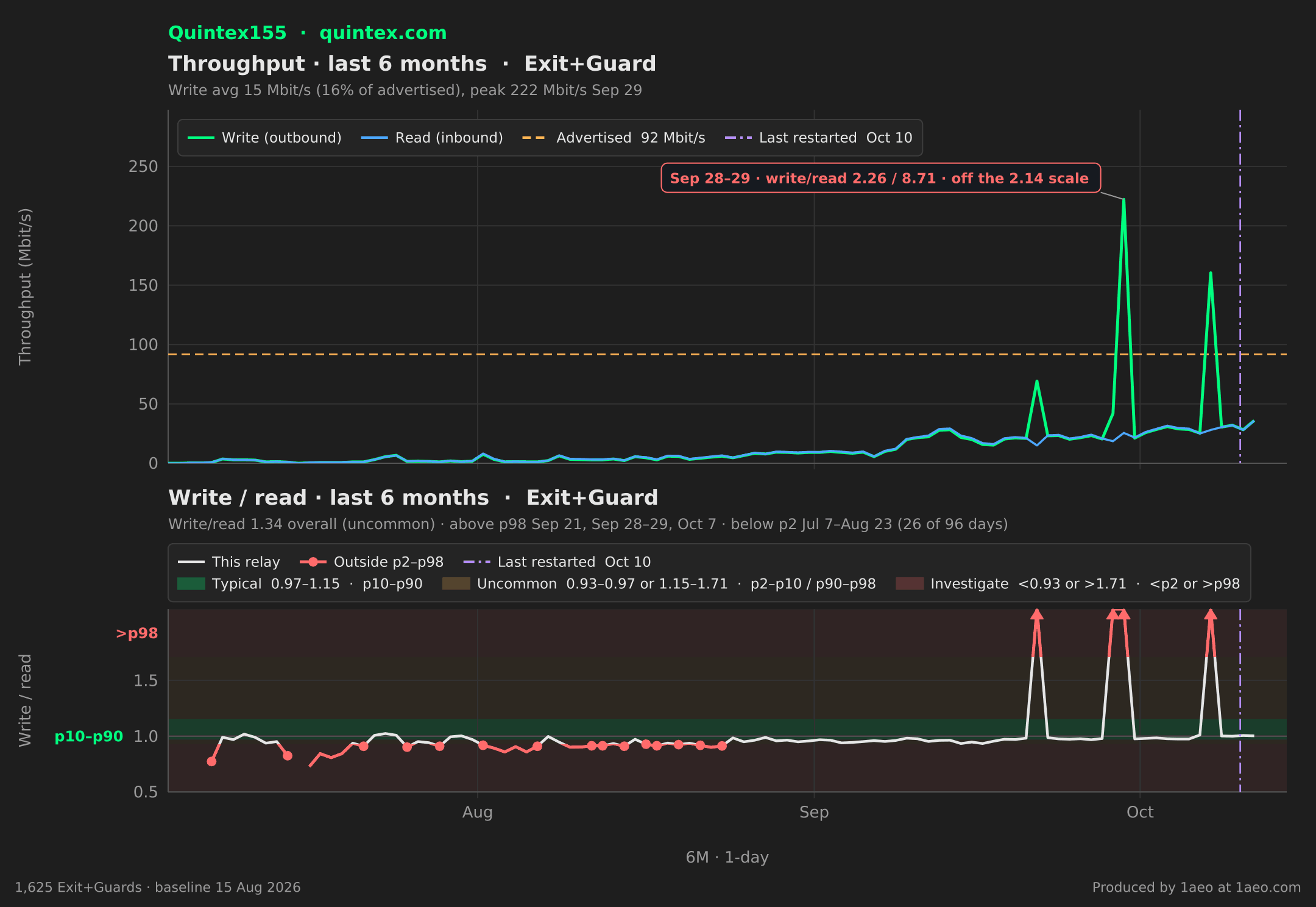Toggle the 'Advertised 92 Mbit/s' legend entry

614,138
